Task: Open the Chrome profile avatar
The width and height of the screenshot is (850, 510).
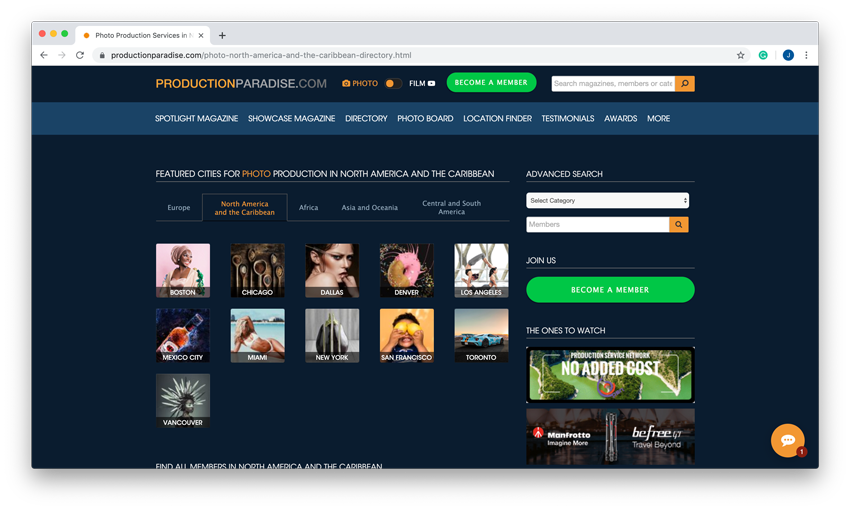Action: [x=788, y=55]
